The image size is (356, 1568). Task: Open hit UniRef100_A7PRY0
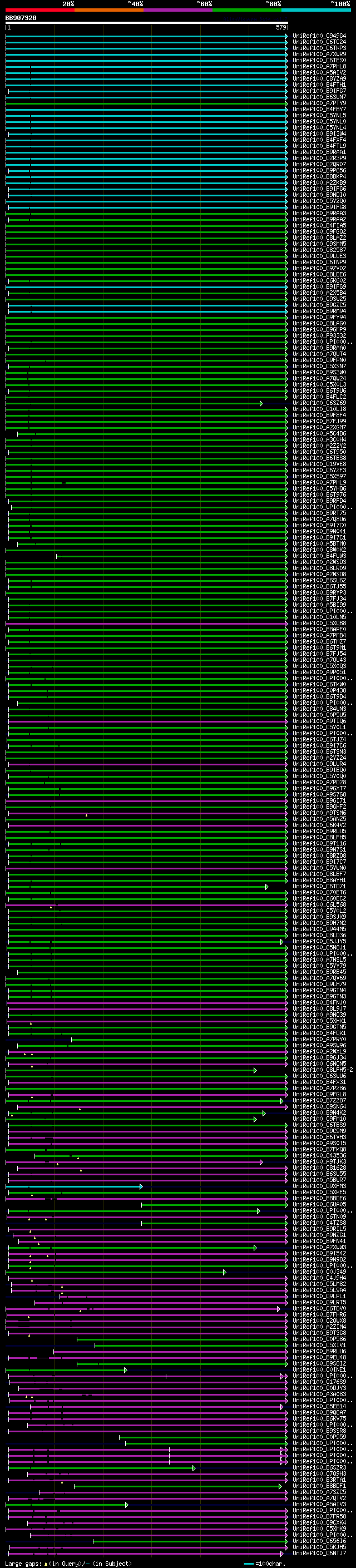(x=319, y=1039)
